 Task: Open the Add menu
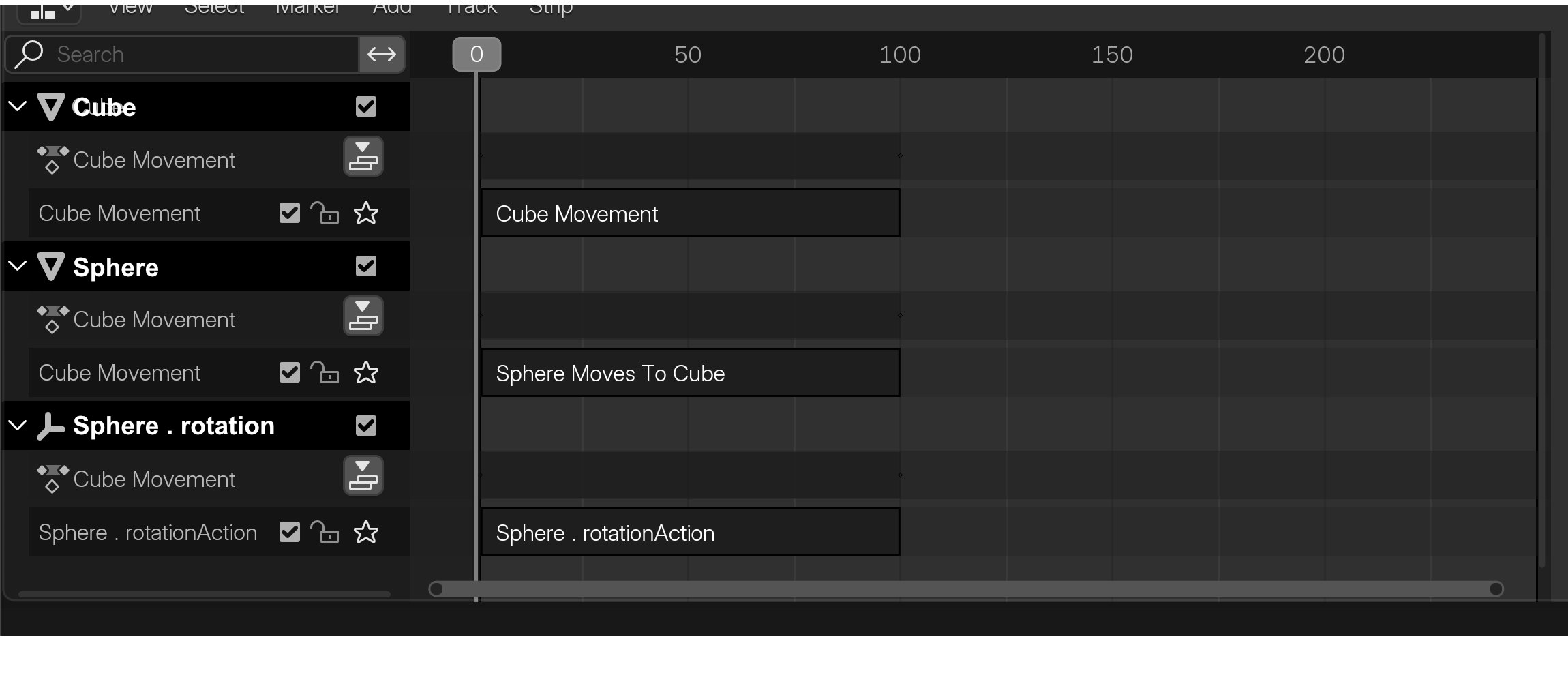click(x=392, y=8)
